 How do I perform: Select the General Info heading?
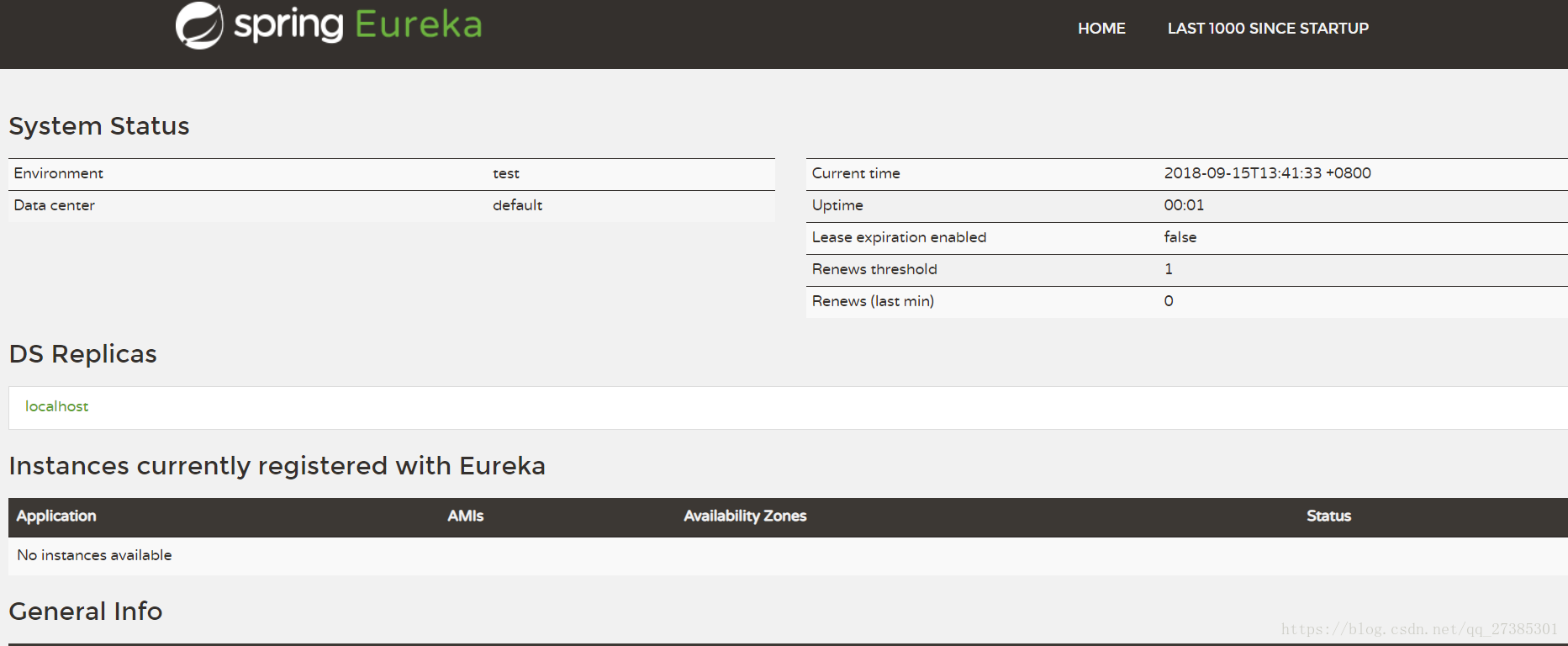pyautogui.click(x=86, y=612)
